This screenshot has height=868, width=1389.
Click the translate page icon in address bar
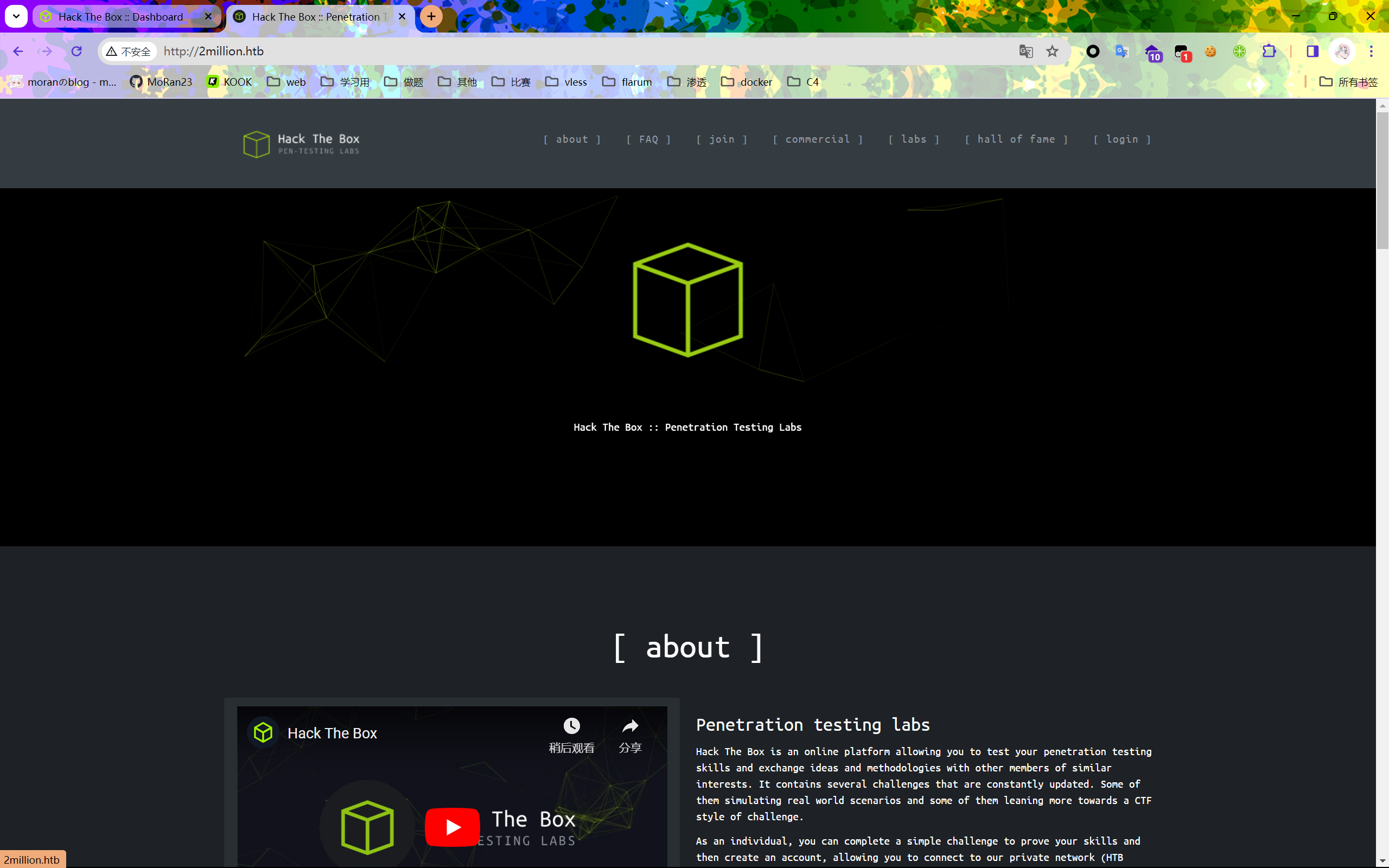pyautogui.click(x=1025, y=52)
